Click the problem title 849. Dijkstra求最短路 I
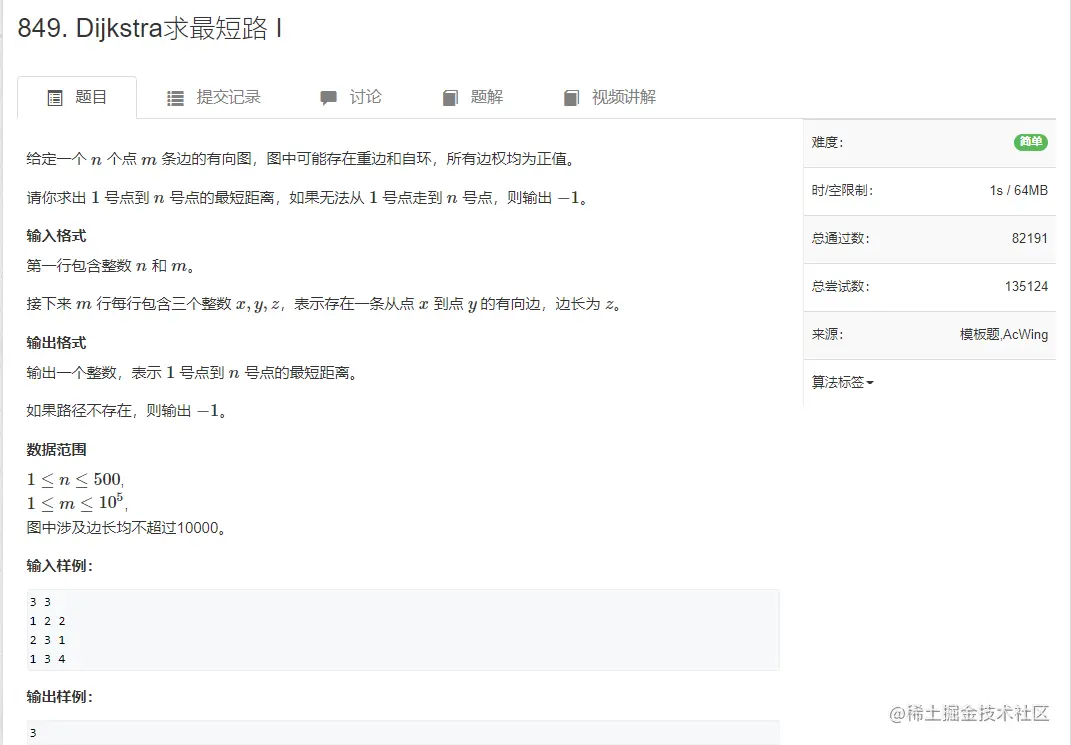Screen dimensions: 1071x745 pos(150,30)
